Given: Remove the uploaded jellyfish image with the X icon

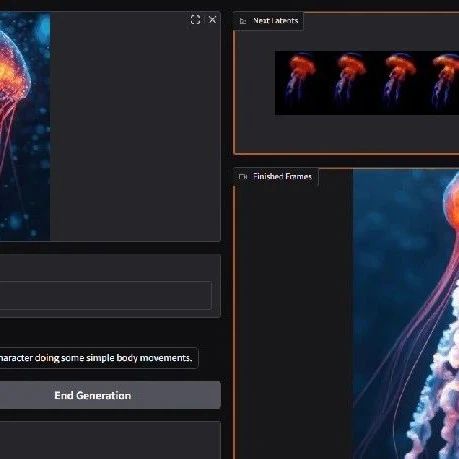Looking at the screenshot, I should point(212,20).
